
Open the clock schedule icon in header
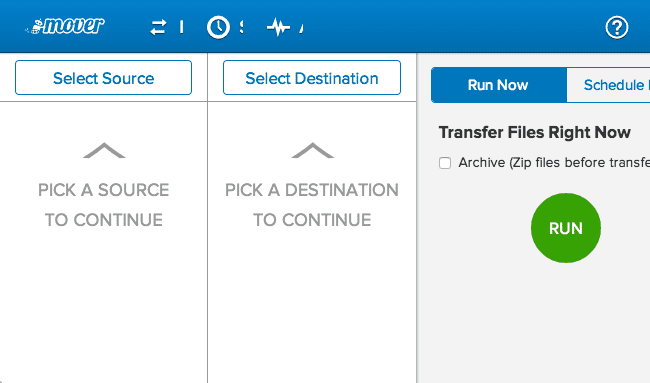coord(218,27)
